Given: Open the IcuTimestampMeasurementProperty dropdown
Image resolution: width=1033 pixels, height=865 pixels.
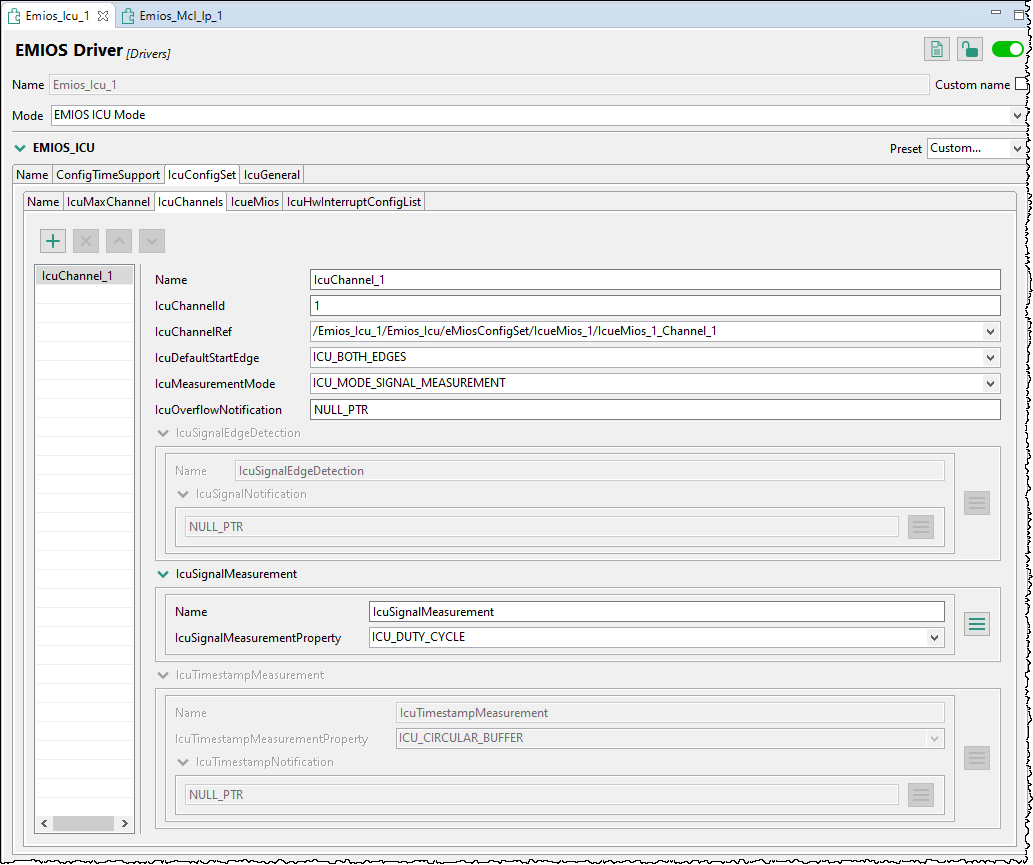Looking at the screenshot, I should click(670, 739).
